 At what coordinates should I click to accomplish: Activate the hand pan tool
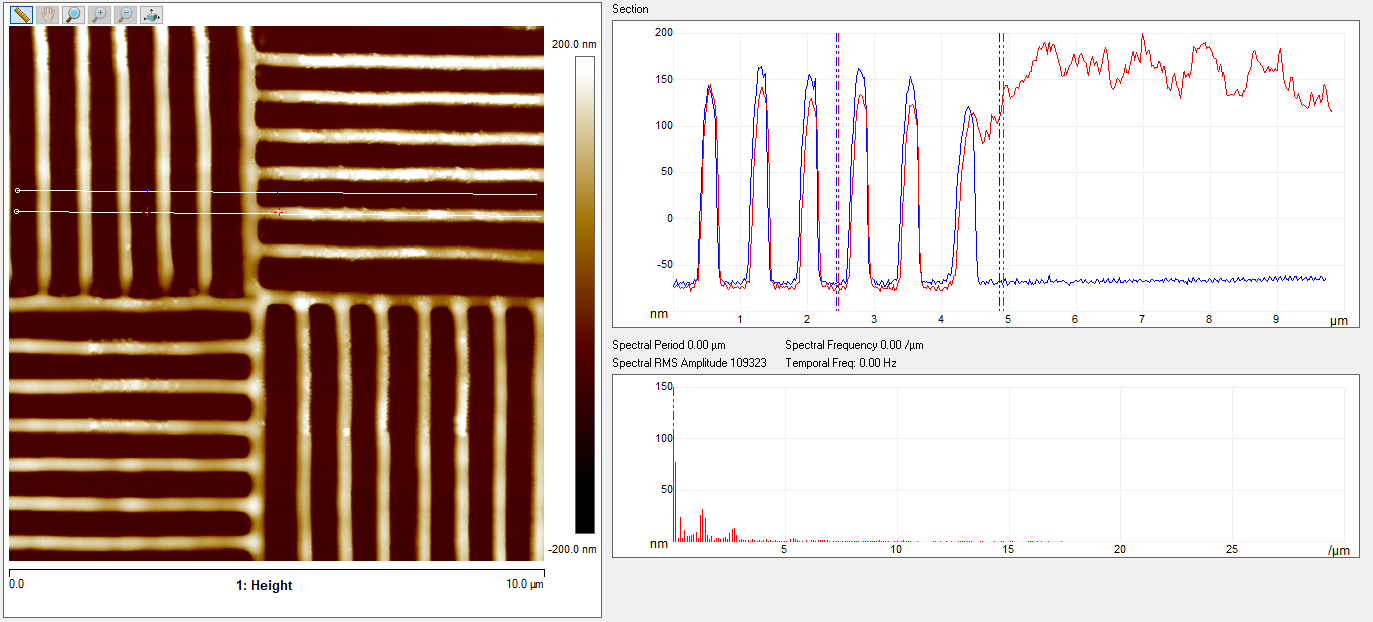[47, 15]
